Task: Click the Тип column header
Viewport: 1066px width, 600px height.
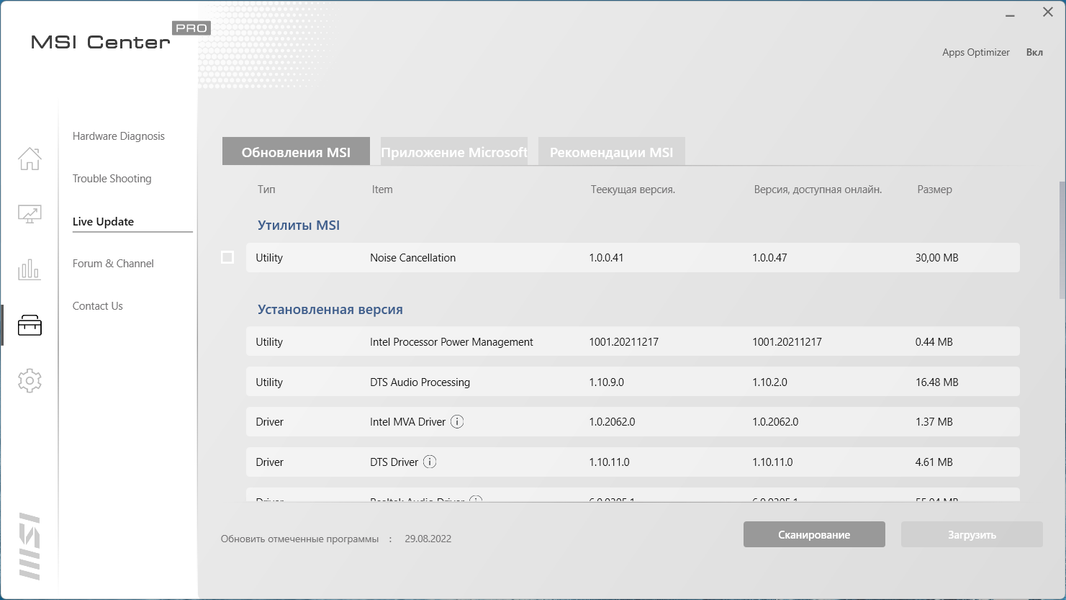Action: pyautogui.click(x=266, y=190)
